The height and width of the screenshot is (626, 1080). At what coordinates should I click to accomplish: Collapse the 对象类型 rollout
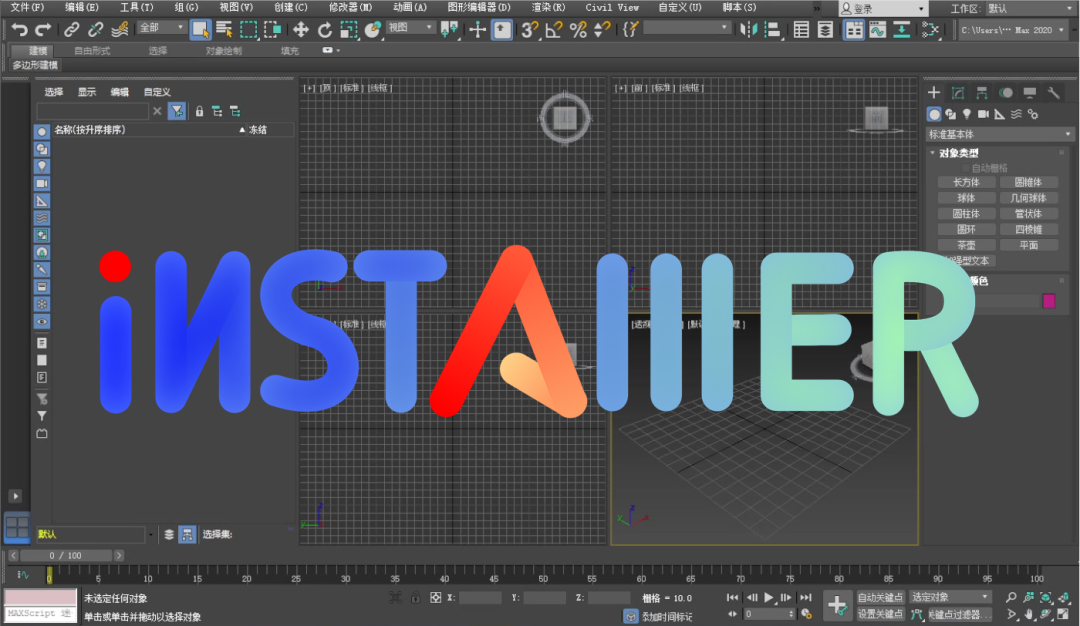pyautogui.click(x=958, y=153)
